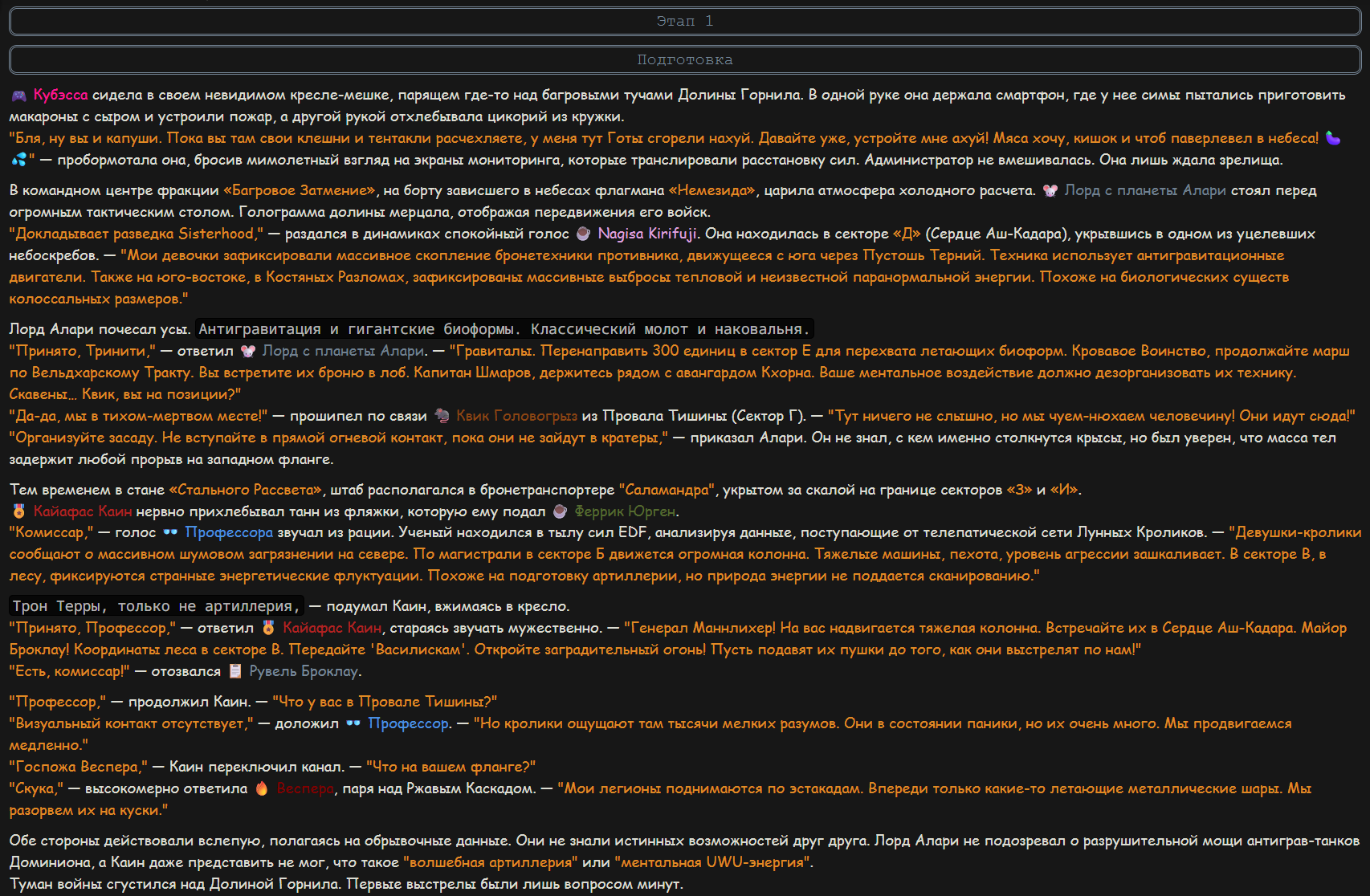Open the Кубэсса character name link
This screenshot has width=1370, height=896.
[61, 95]
